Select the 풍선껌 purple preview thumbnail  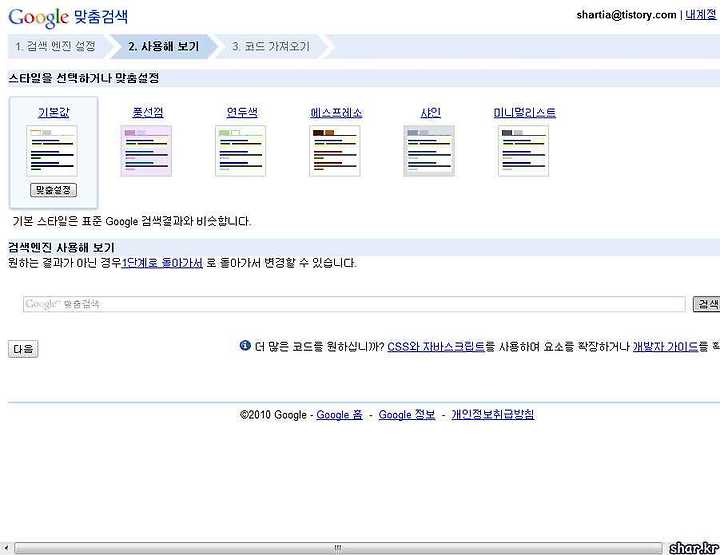point(146,151)
